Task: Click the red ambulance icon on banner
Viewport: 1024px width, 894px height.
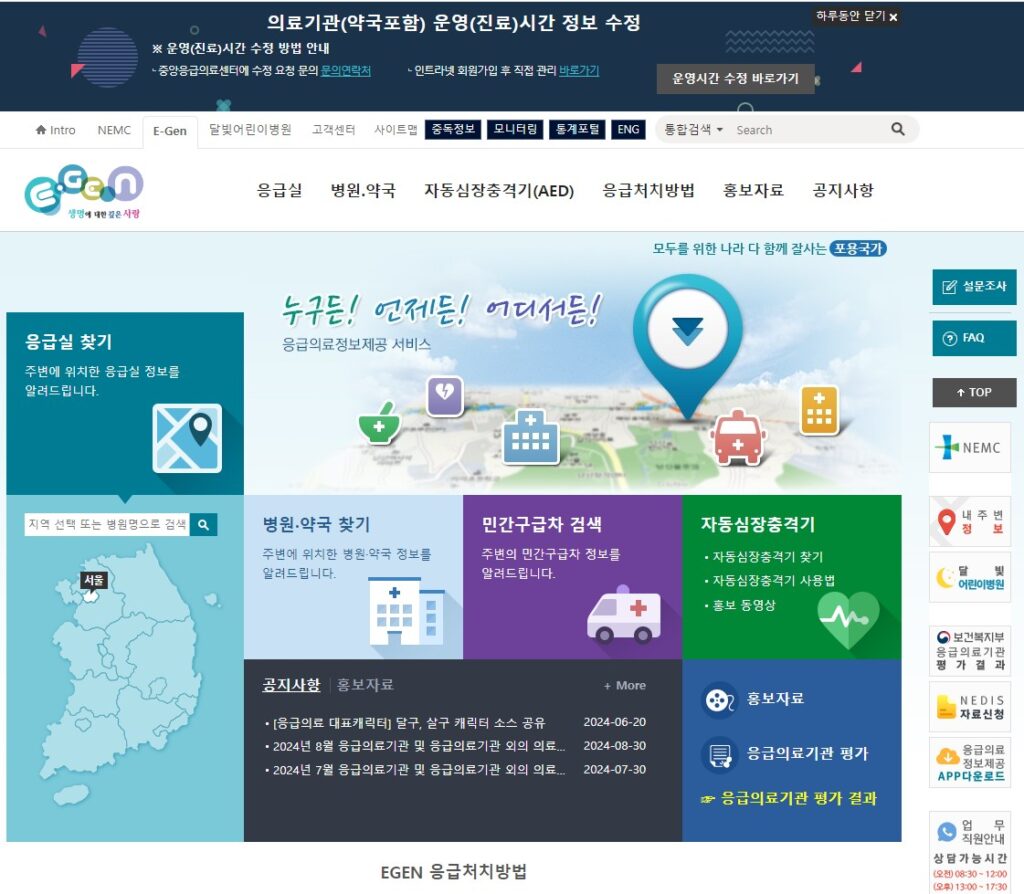Action: (x=738, y=438)
